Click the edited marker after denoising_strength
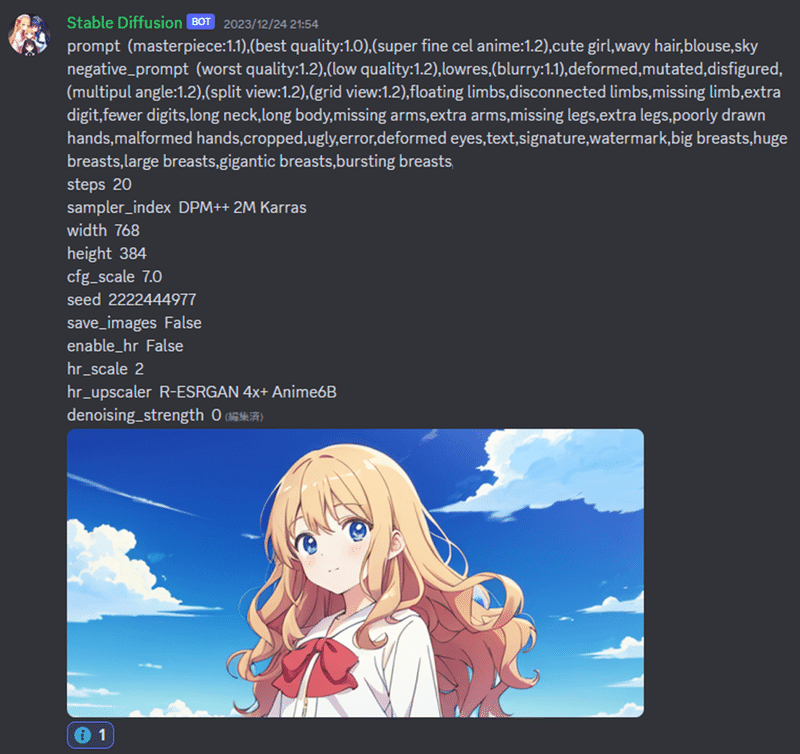The image size is (800, 754). tap(244, 417)
